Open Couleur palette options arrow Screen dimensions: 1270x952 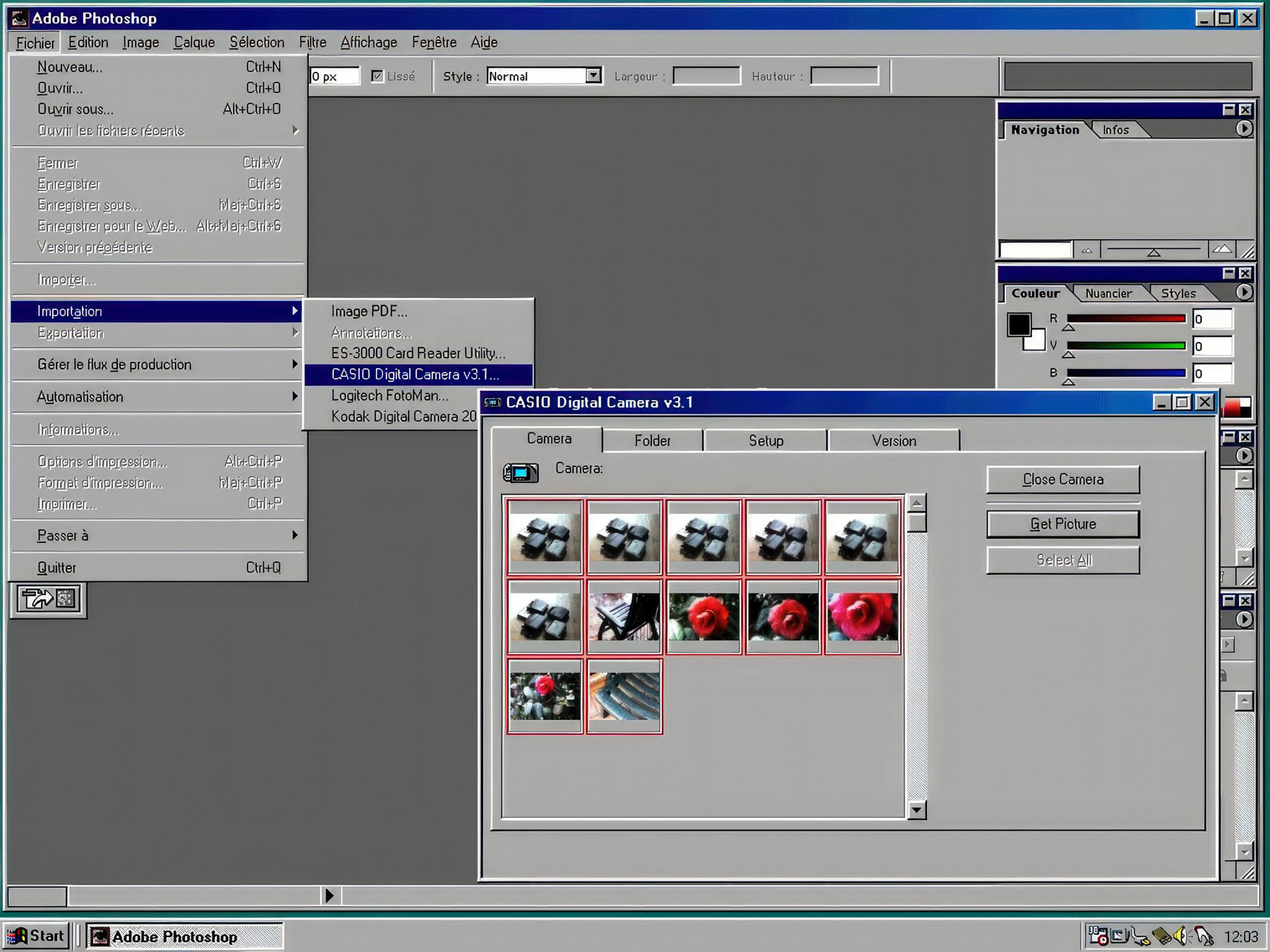[1244, 293]
